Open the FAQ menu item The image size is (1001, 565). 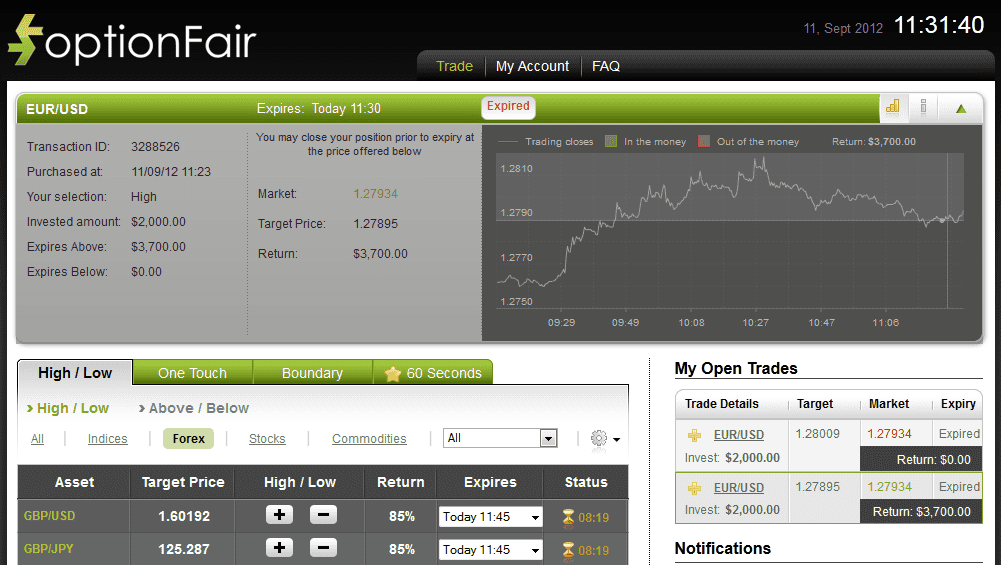click(x=606, y=66)
